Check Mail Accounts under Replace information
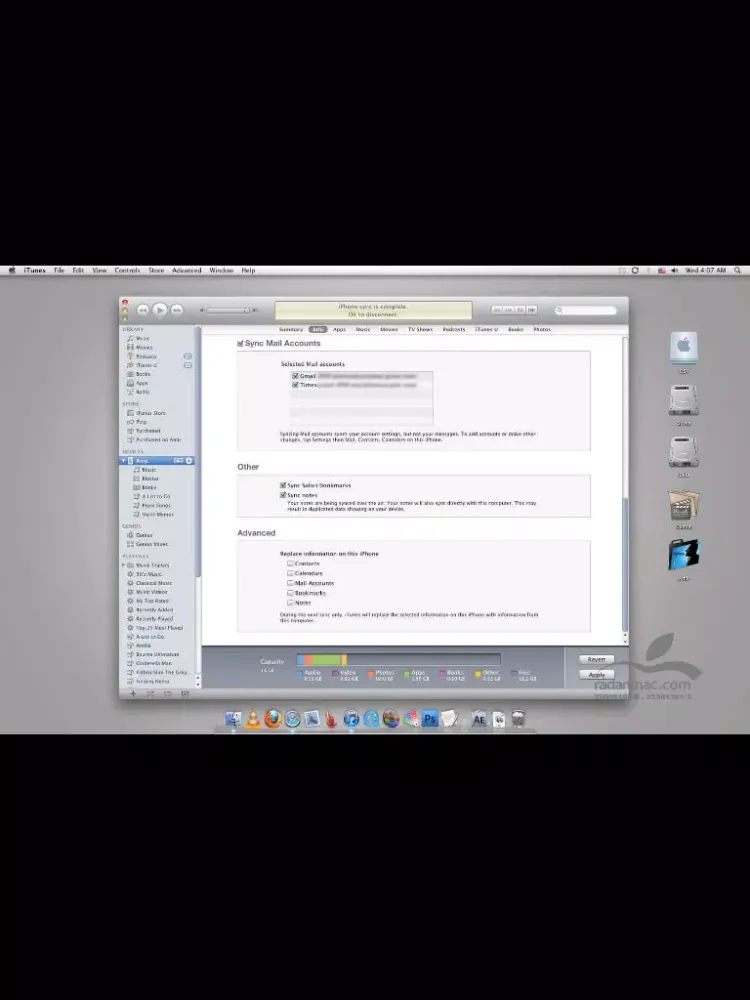Image resolution: width=750 pixels, height=1000 pixels. (x=290, y=583)
